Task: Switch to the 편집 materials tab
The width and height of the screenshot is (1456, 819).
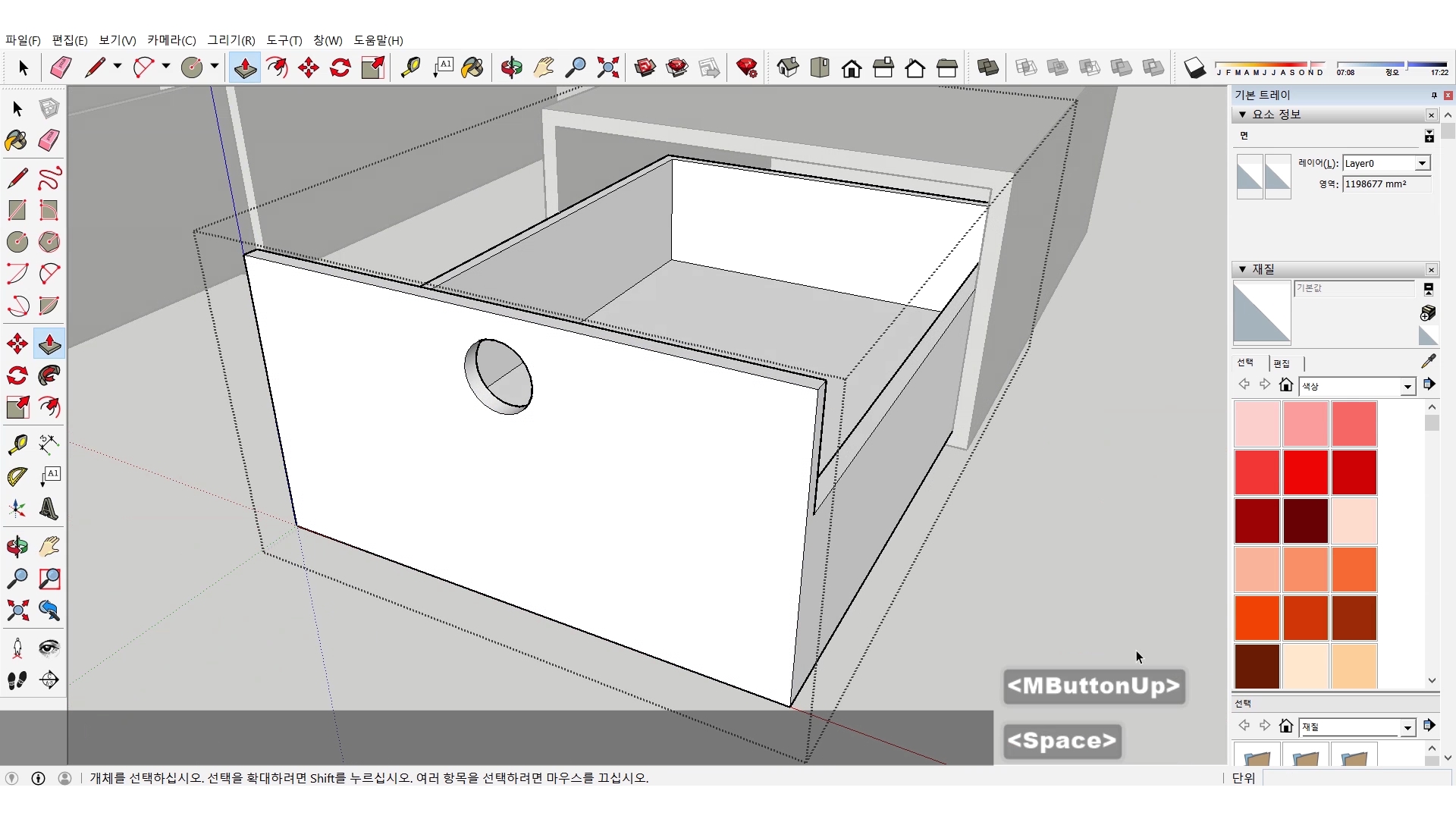Action: point(1281,363)
